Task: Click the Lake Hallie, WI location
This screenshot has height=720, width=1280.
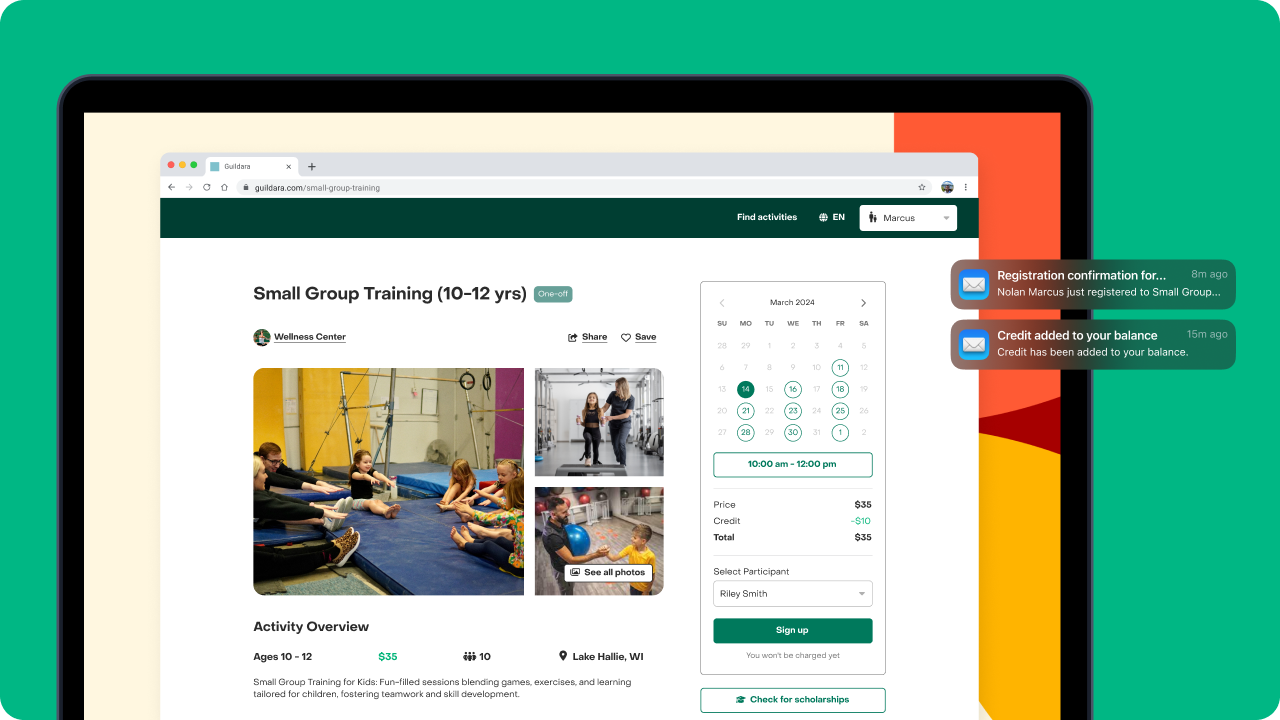Action: (x=601, y=657)
